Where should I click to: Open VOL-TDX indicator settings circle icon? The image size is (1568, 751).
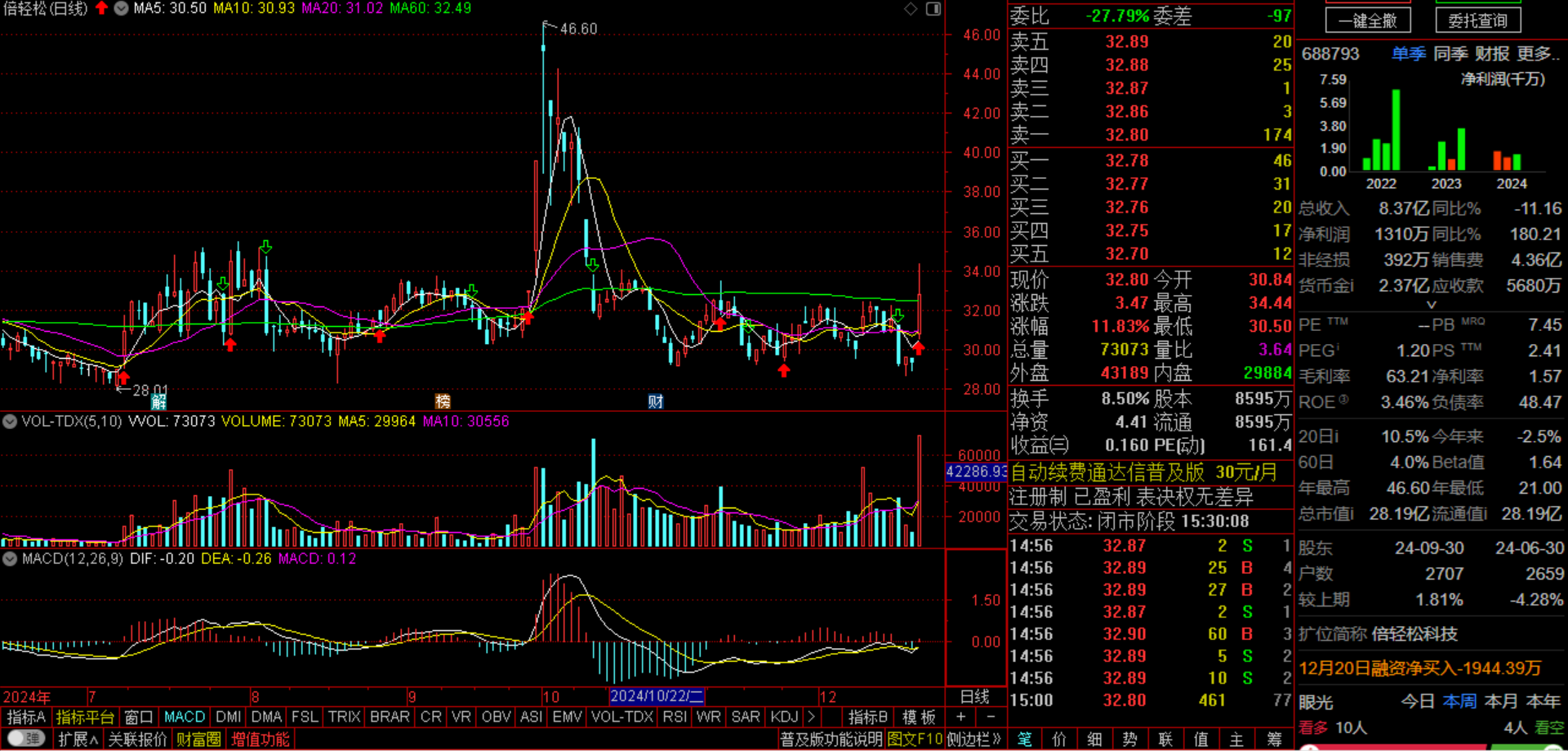pyautogui.click(x=10, y=422)
